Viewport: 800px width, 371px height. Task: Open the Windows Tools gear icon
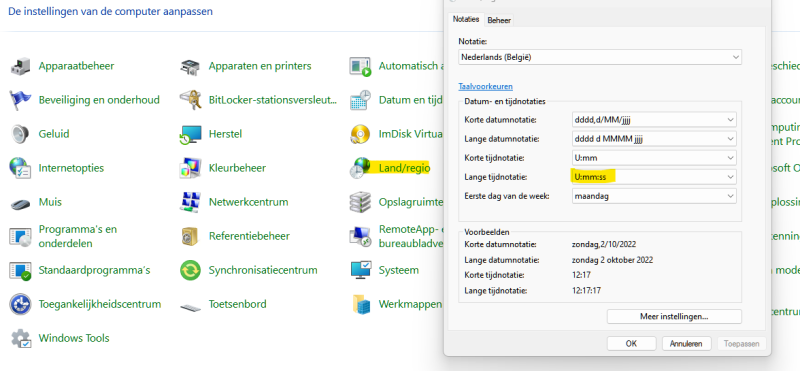coord(21,338)
